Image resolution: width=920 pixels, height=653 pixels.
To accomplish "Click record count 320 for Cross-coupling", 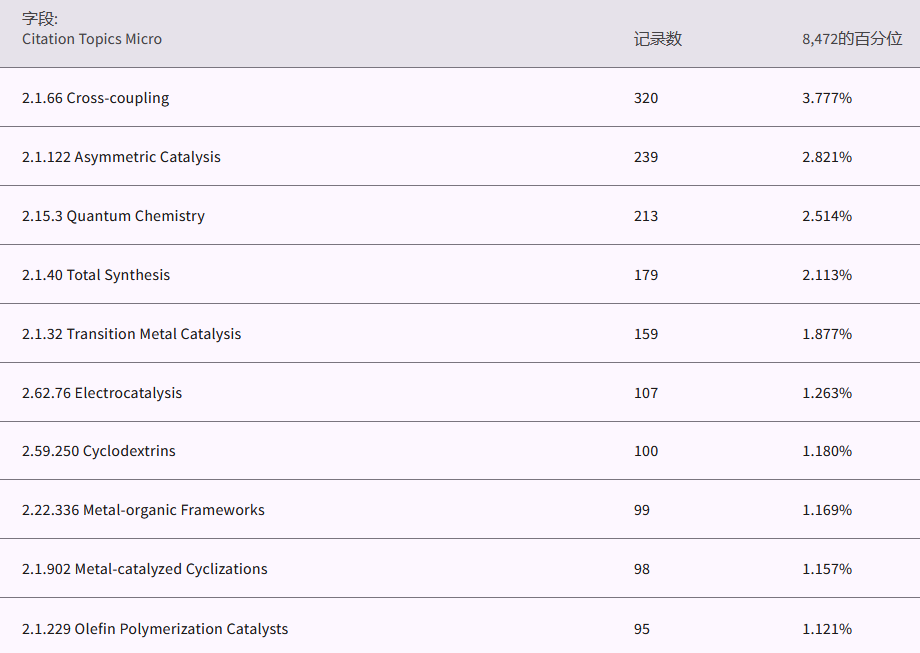I will (646, 98).
